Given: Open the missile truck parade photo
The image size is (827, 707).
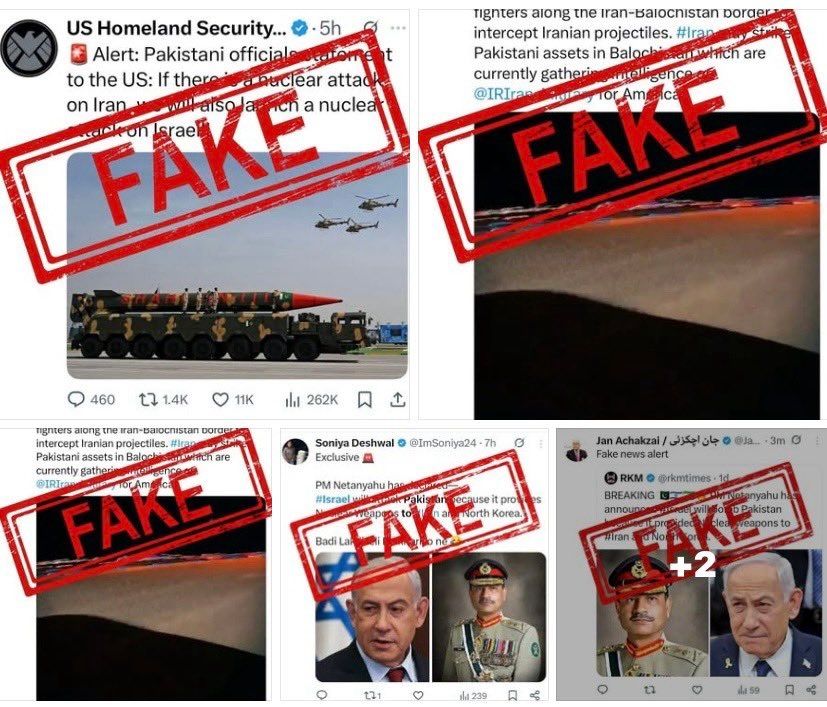Looking at the screenshot, I should [x=237, y=265].
